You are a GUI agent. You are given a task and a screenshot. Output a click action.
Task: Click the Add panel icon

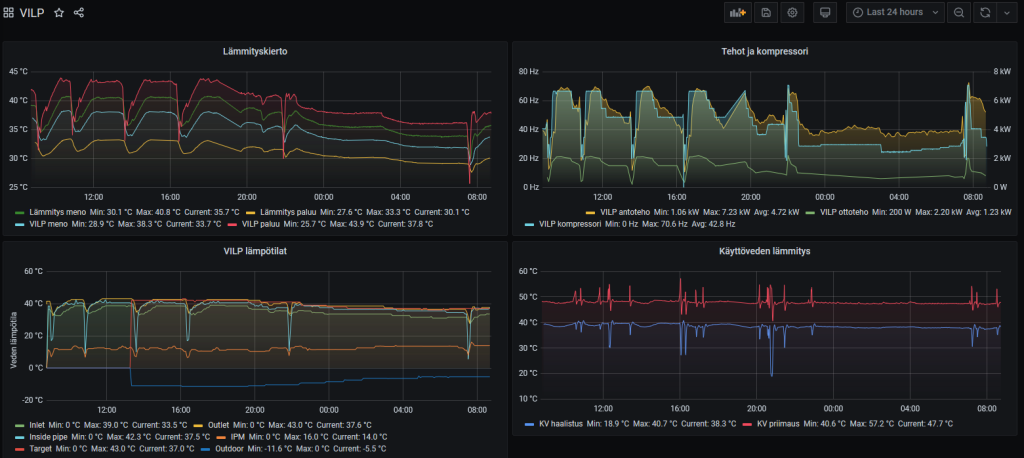(x=738, y=12)
